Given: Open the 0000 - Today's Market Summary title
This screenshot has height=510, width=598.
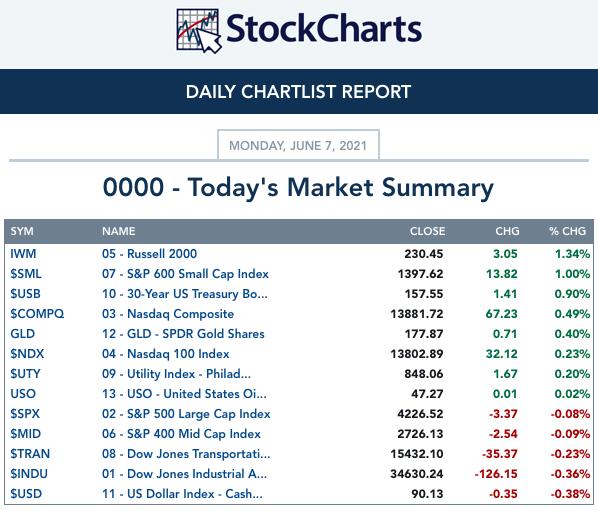Looking at the screenshot, I should (x=298, y=188).
